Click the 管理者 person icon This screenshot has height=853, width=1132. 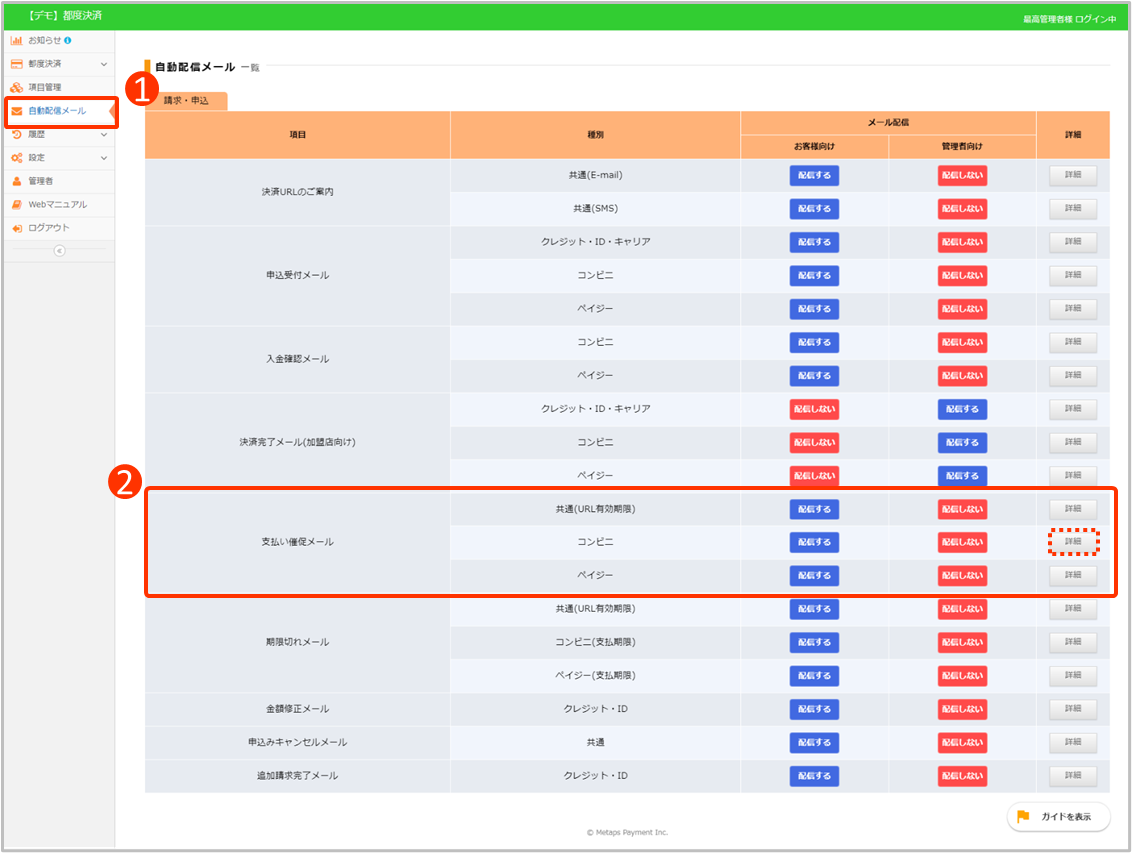(17, 181)
